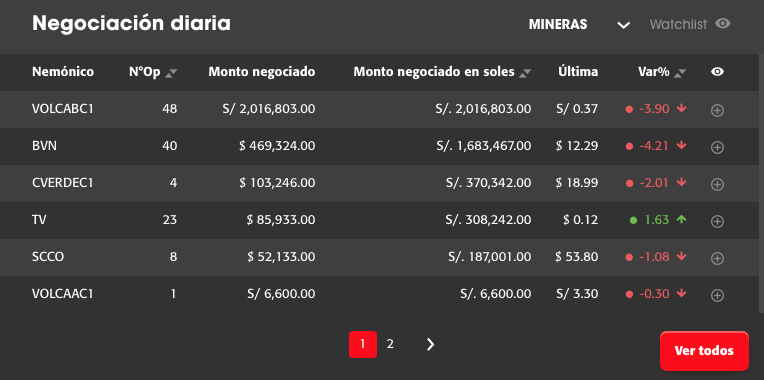This screenshot has height=380, width=764.
Task: Click the eye icon in table header
Action: pyautogui.click(x=717, y=72)
